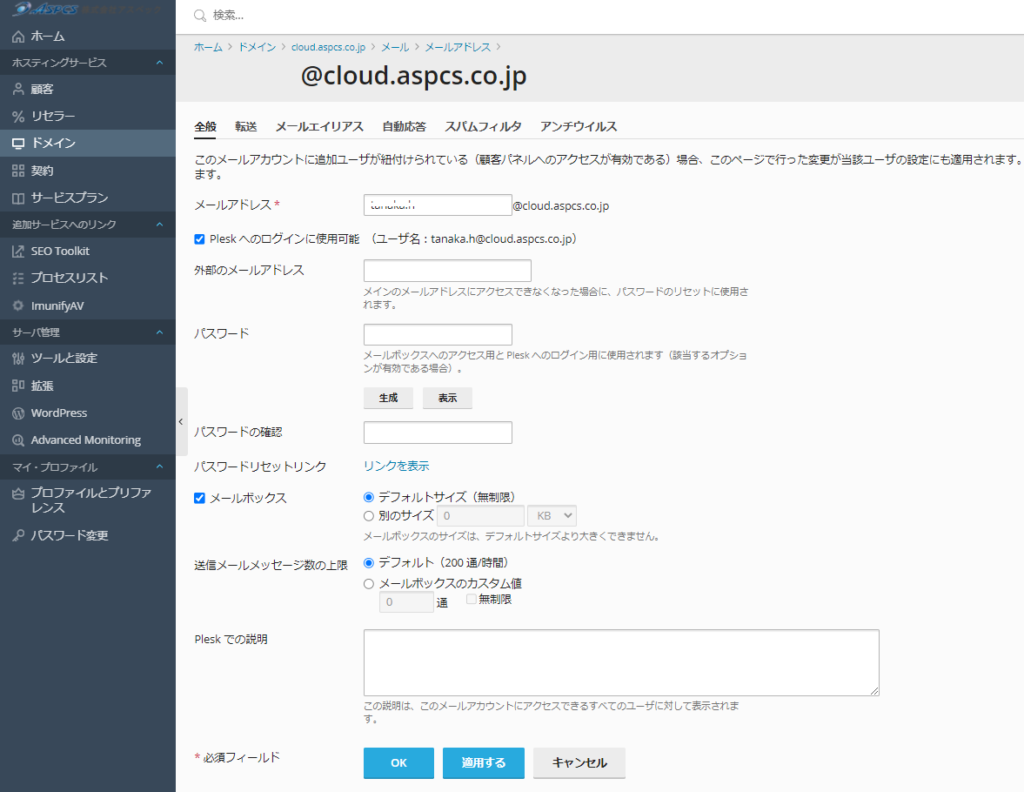The image size is (1024, 792).
Task: Open ImunifyAV gear icon in sidebar
Action: tap(18, 305)
